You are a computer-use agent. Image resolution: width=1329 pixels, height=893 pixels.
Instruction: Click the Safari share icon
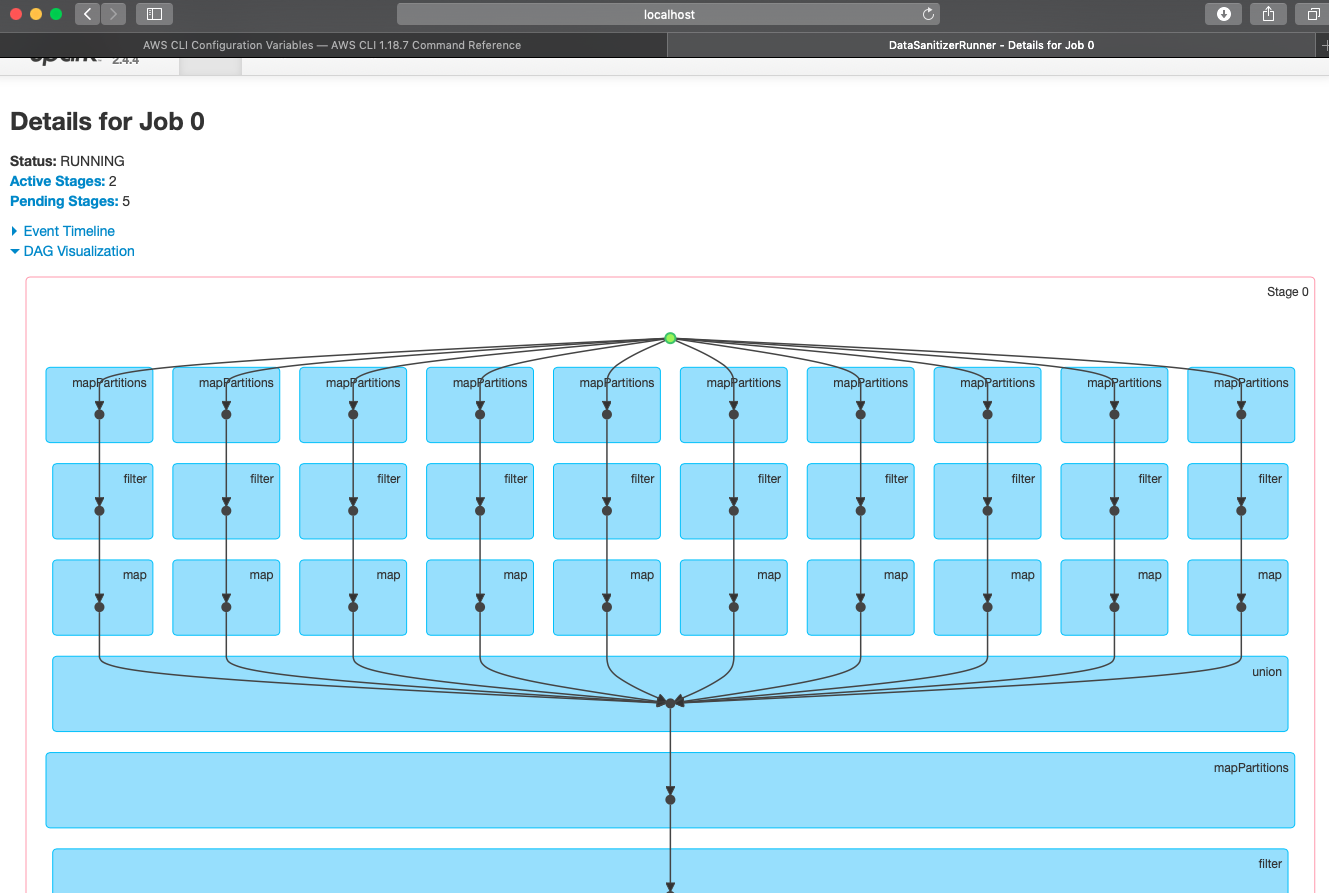point(1268,14)
